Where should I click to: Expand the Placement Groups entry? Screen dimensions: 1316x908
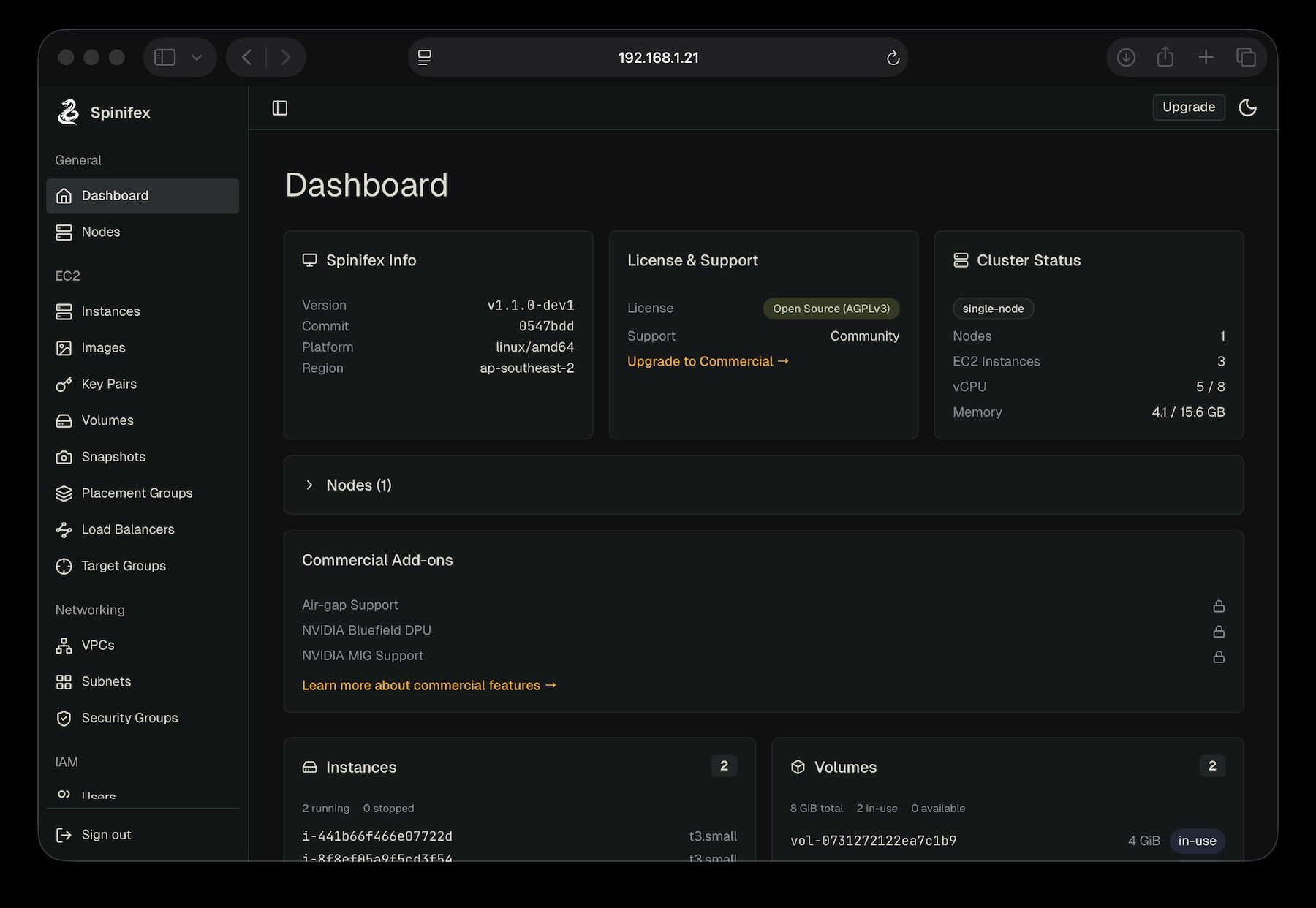[137, 493]
